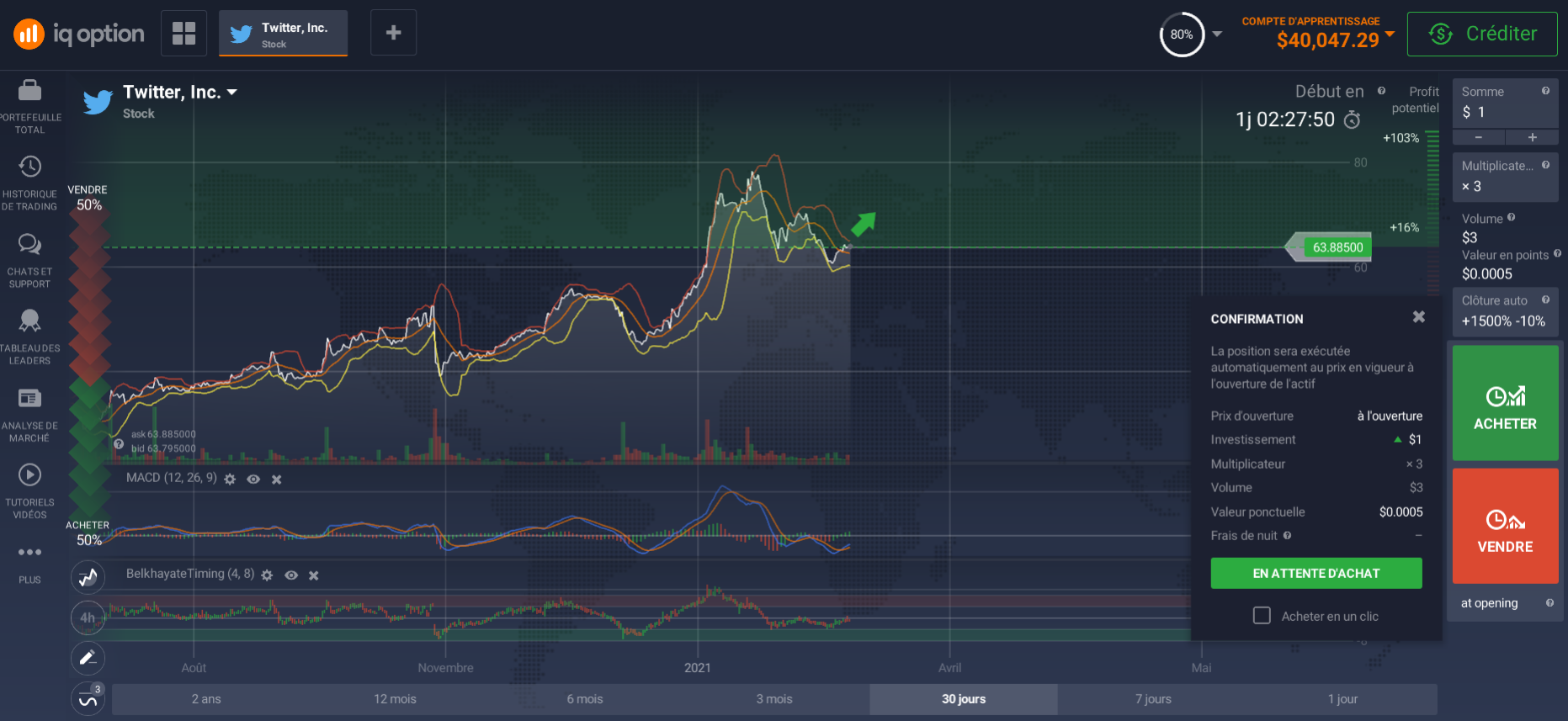Open Portefeuille Total briefcase icon
This screenshot has width=1568, height=721.
[30, 90]
